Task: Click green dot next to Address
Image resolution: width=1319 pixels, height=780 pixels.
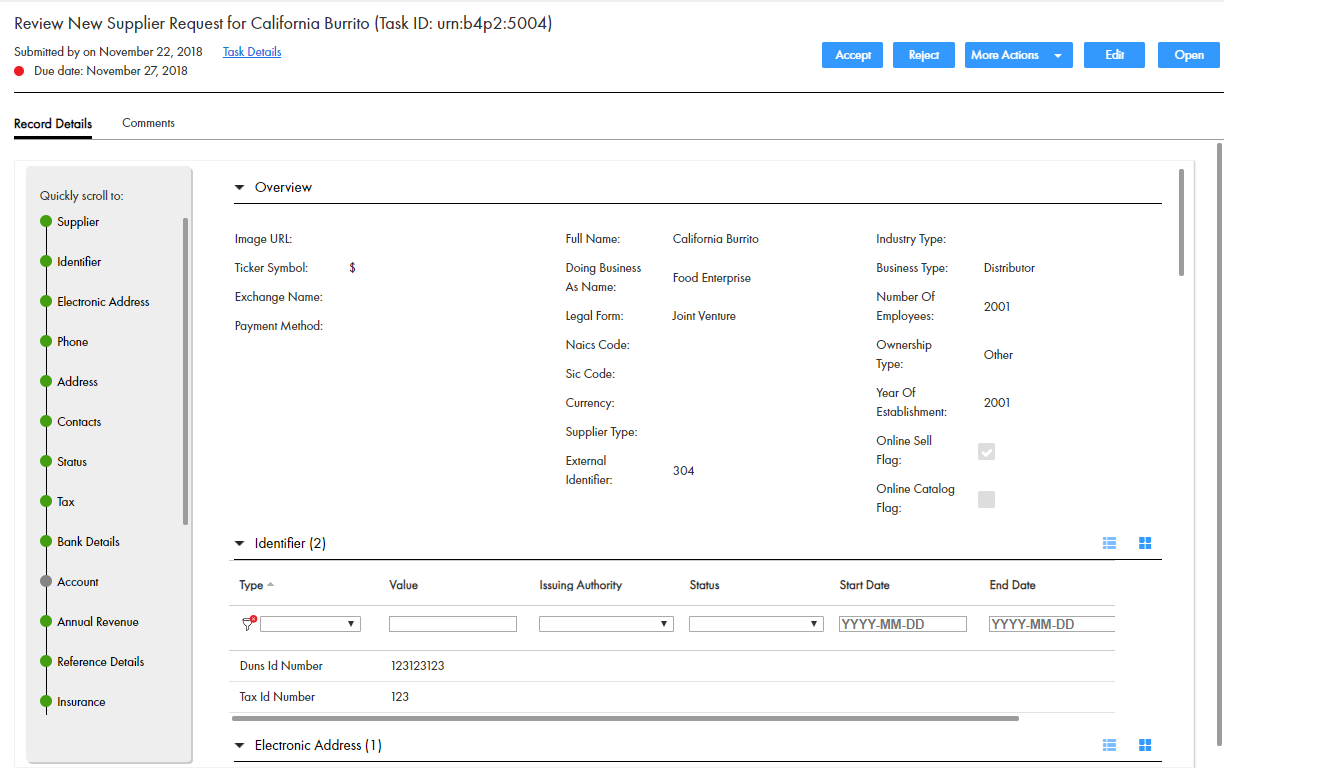Action: [x=46, y=382]
